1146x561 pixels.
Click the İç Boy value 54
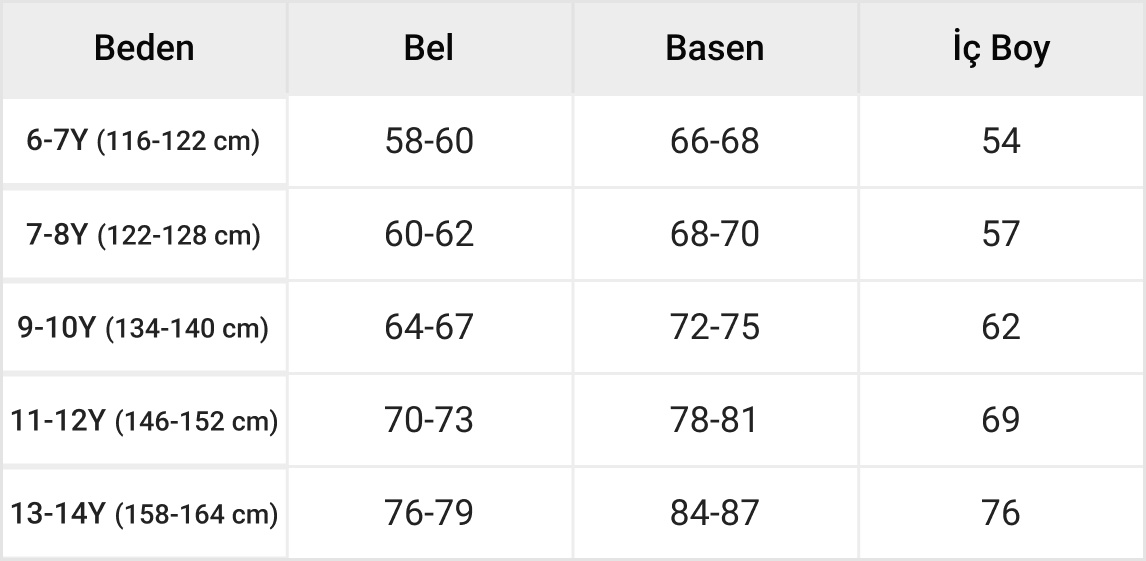1000,141
